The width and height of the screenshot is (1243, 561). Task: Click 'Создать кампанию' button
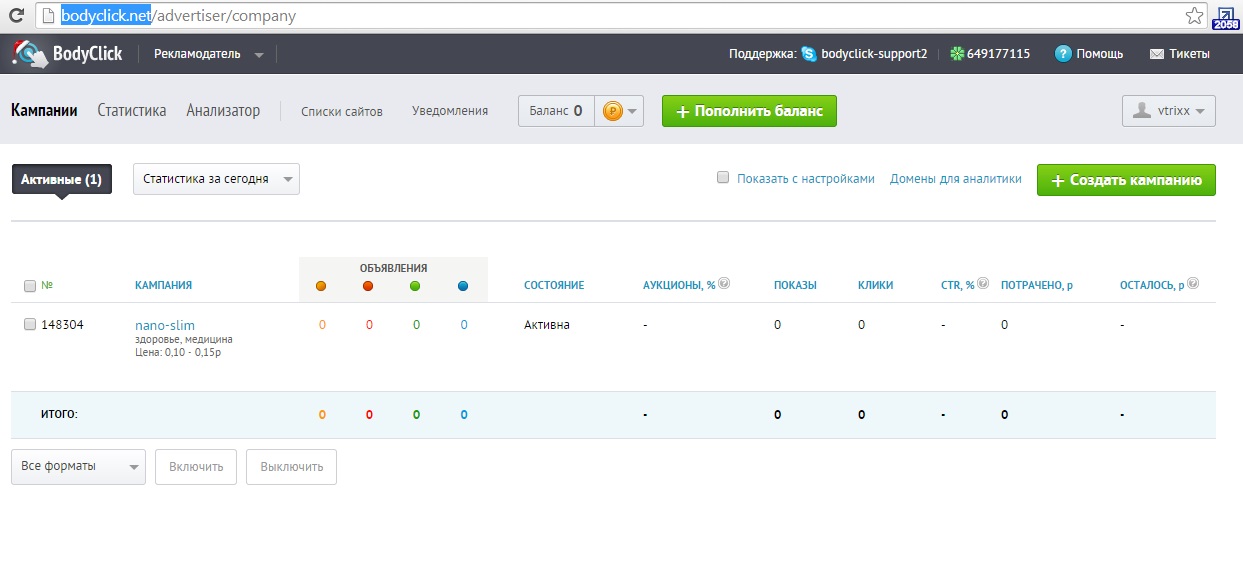(1126, 180)
